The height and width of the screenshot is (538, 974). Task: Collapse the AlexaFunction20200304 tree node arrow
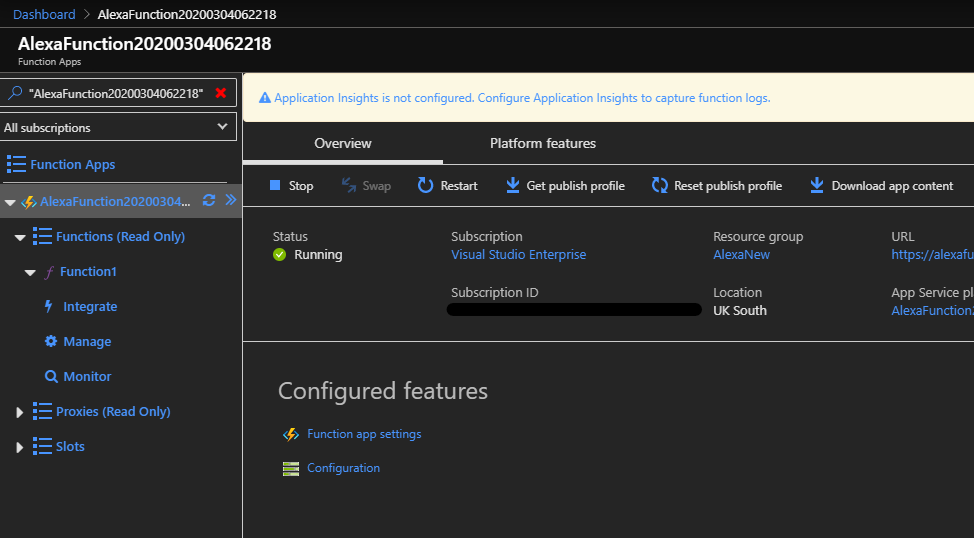coord(10,203)
